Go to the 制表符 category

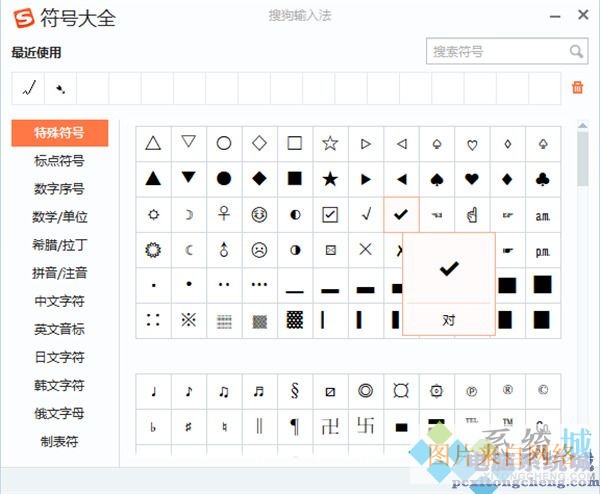59,441
